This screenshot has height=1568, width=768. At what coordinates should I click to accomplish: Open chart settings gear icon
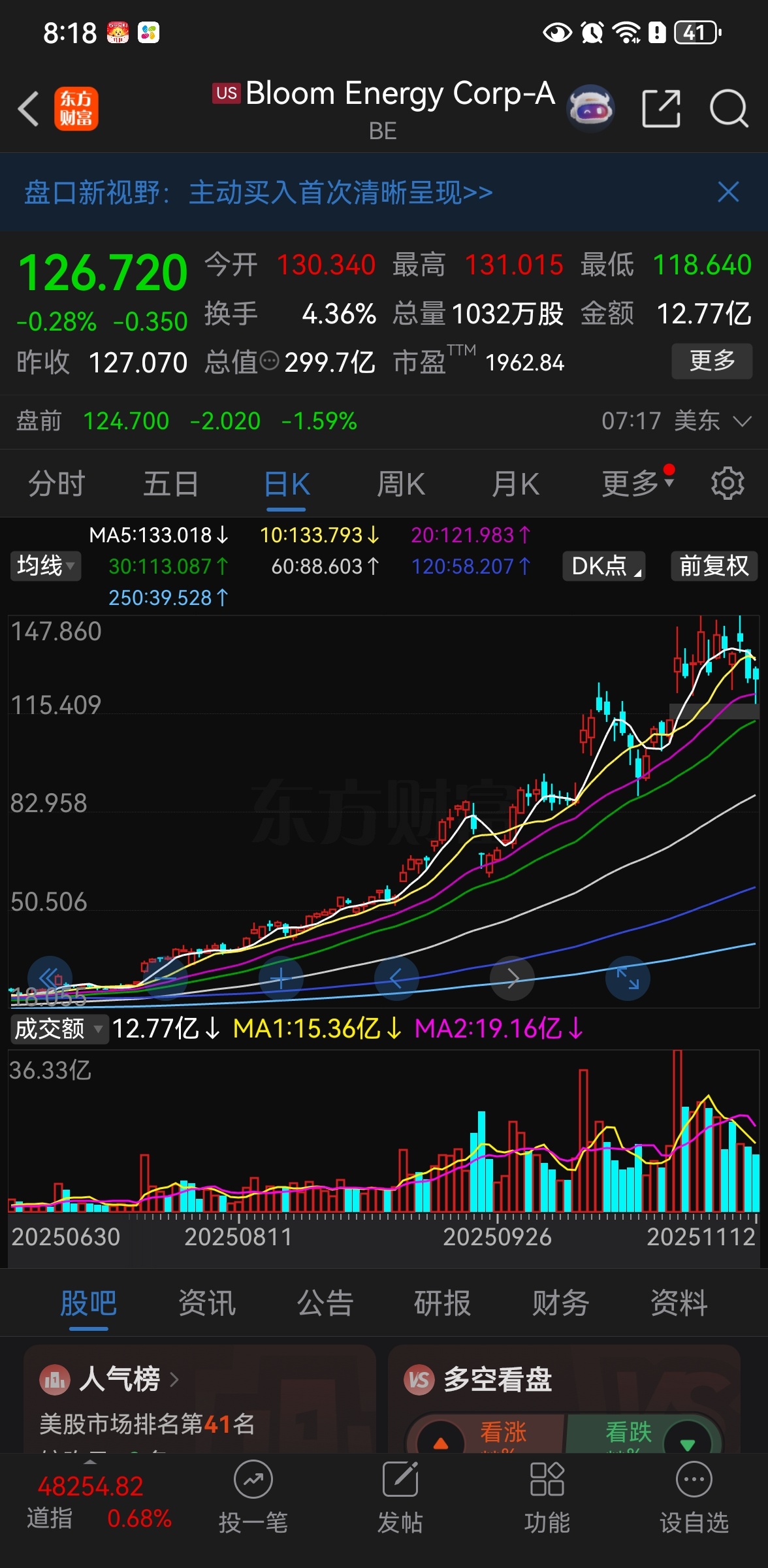[x=728, y=484]
